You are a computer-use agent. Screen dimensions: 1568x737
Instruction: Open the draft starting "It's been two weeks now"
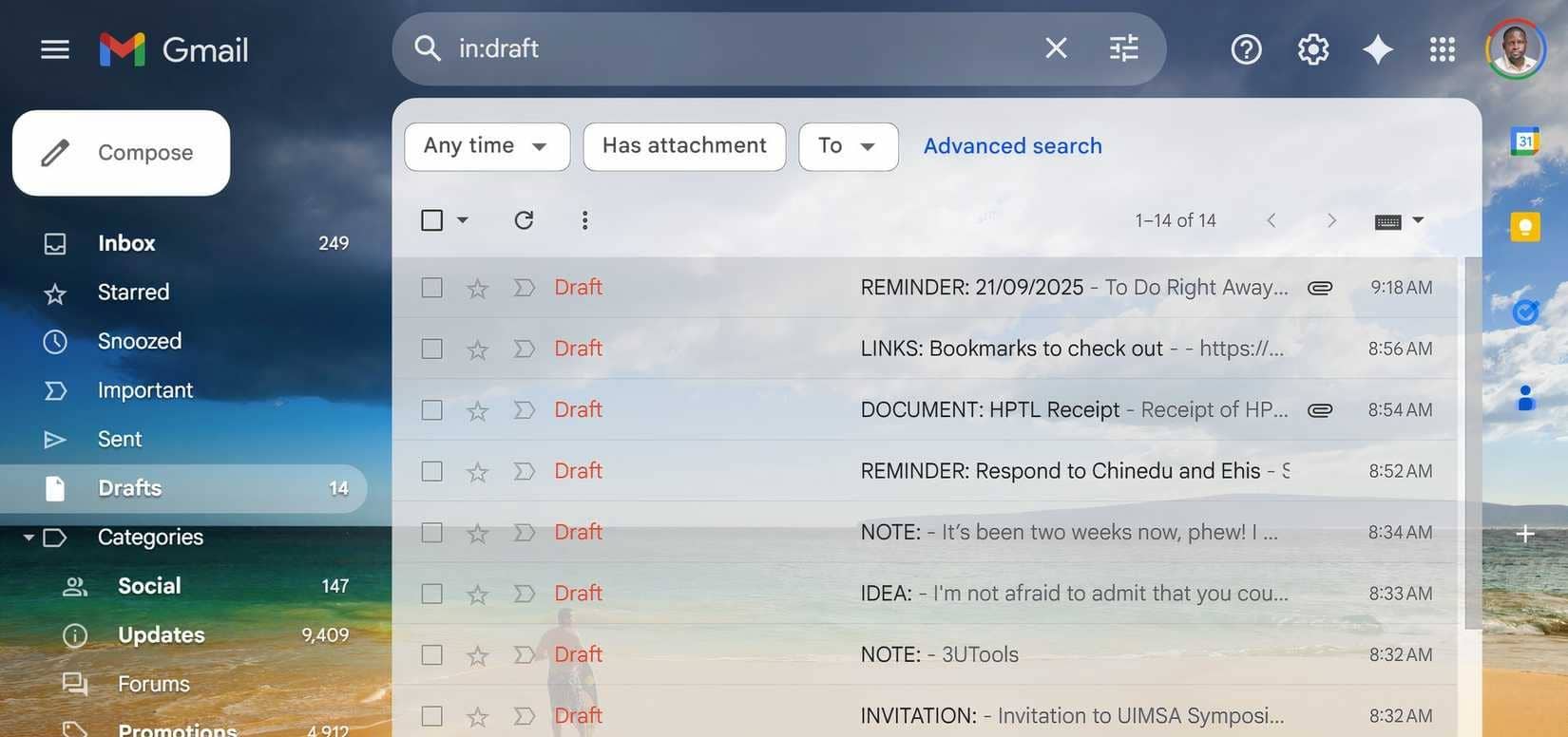925,532
